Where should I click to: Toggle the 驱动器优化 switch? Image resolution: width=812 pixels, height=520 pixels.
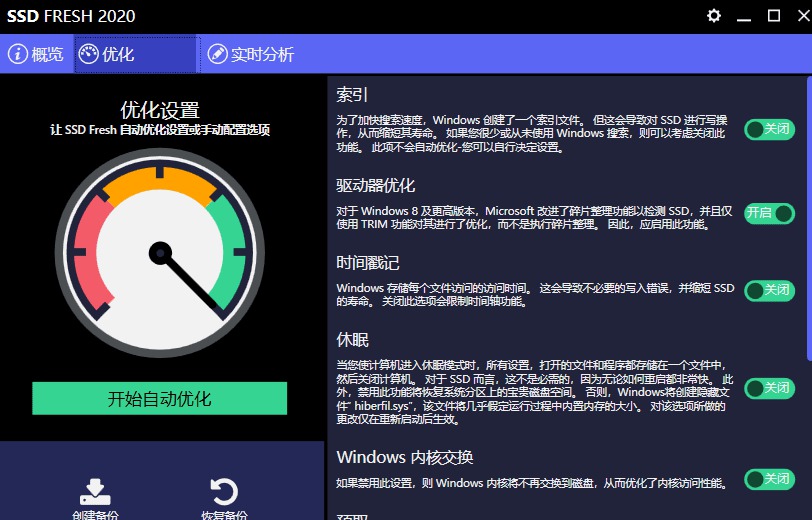[x=770, y=213]
